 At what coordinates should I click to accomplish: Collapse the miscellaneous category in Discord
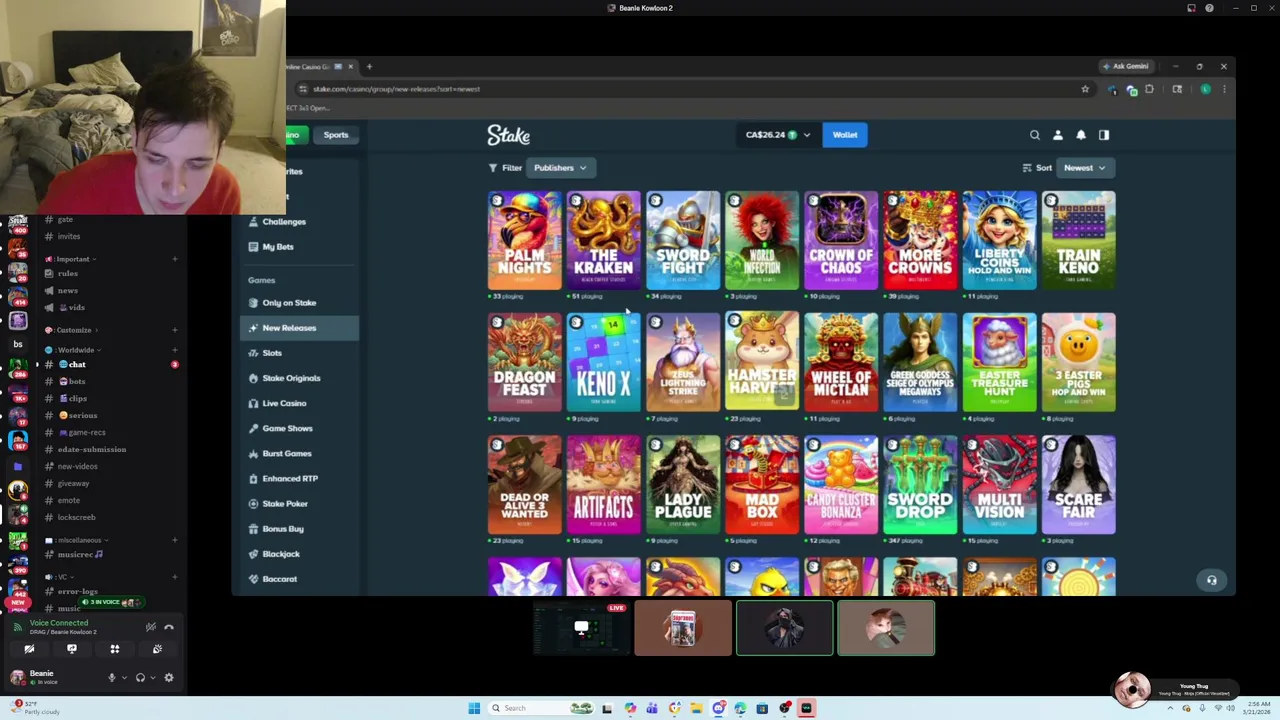(77, 540)
